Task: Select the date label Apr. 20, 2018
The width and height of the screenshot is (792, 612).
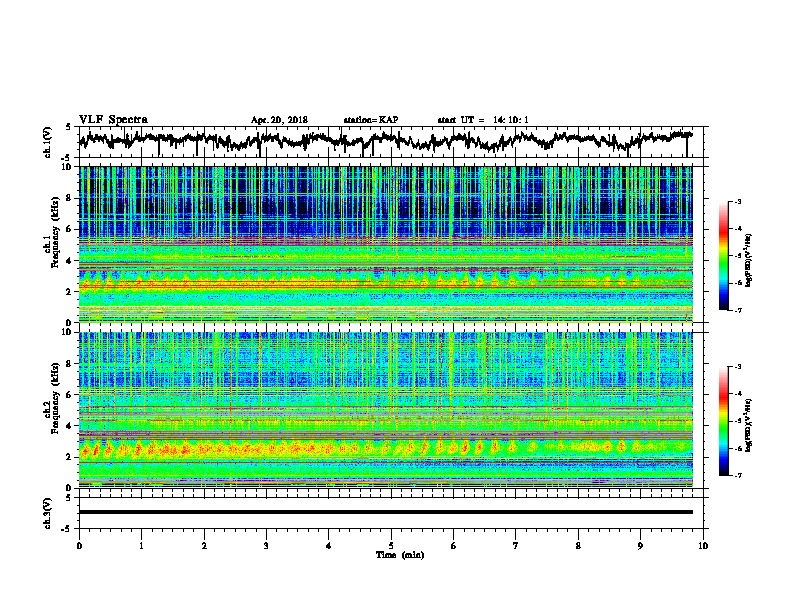Action: (x=279, y=120)
